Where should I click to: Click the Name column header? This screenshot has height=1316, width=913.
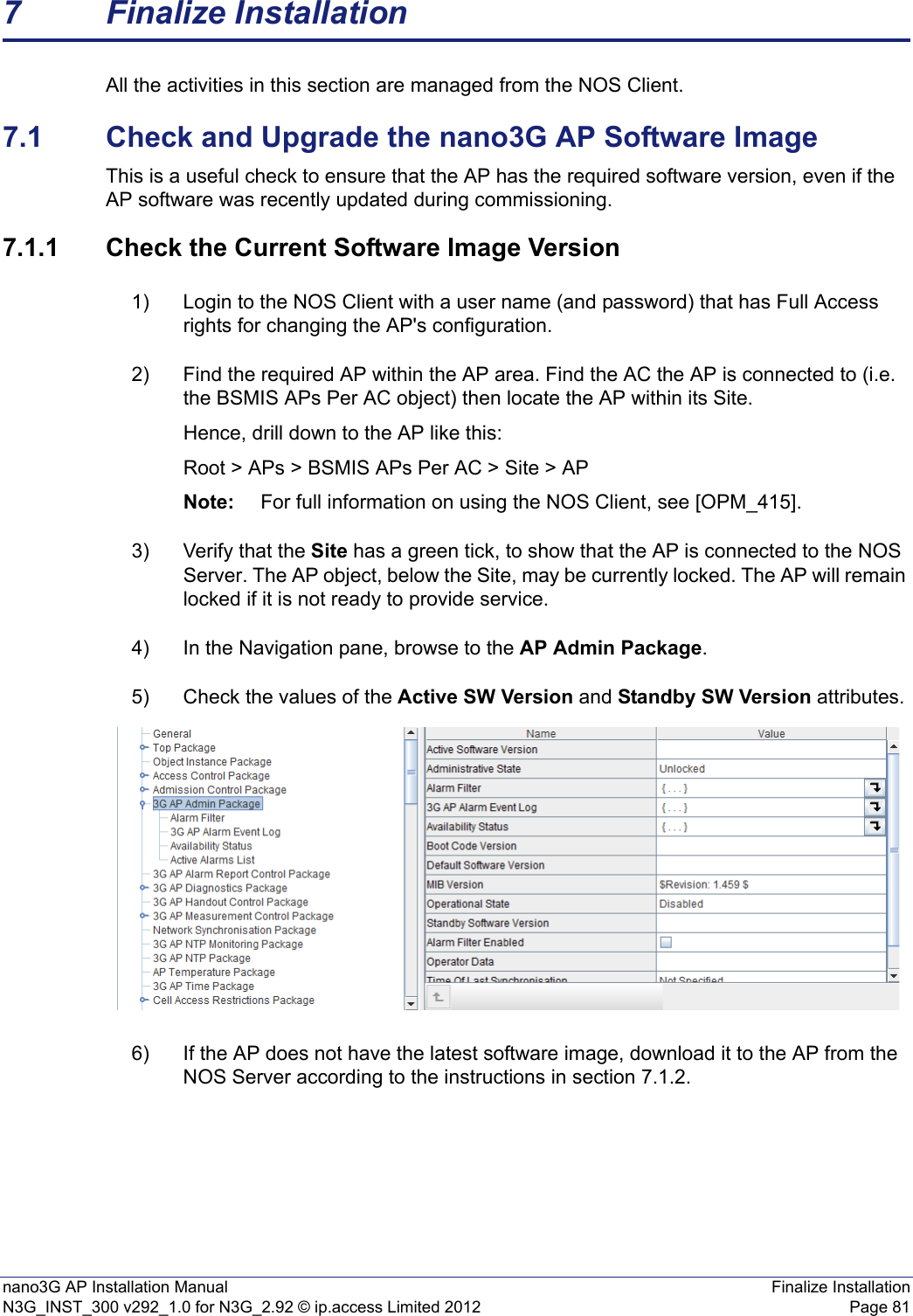(x=541, y=734)
